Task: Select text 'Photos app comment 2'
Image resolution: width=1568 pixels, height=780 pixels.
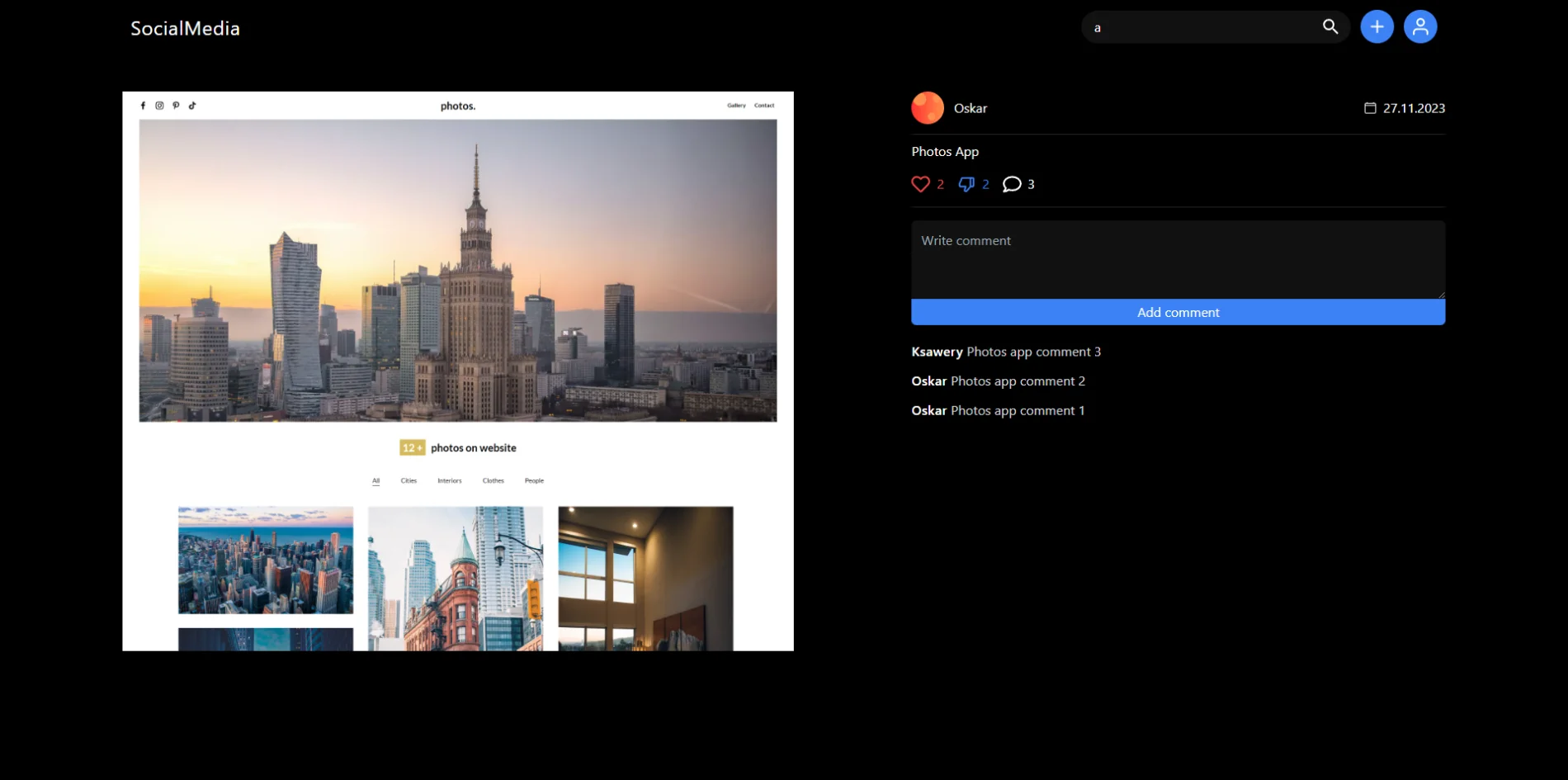Action: pyautogui.click(x=1018, y=381)
